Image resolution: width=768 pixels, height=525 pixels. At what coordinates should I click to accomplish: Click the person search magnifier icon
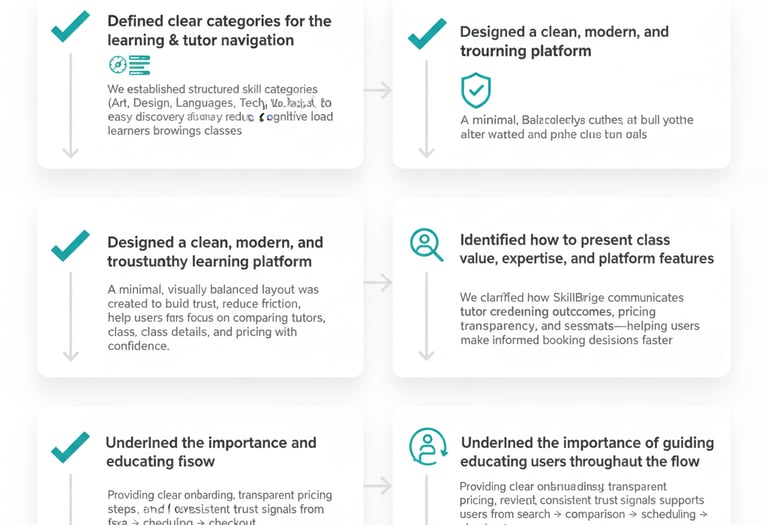[427, 245]
